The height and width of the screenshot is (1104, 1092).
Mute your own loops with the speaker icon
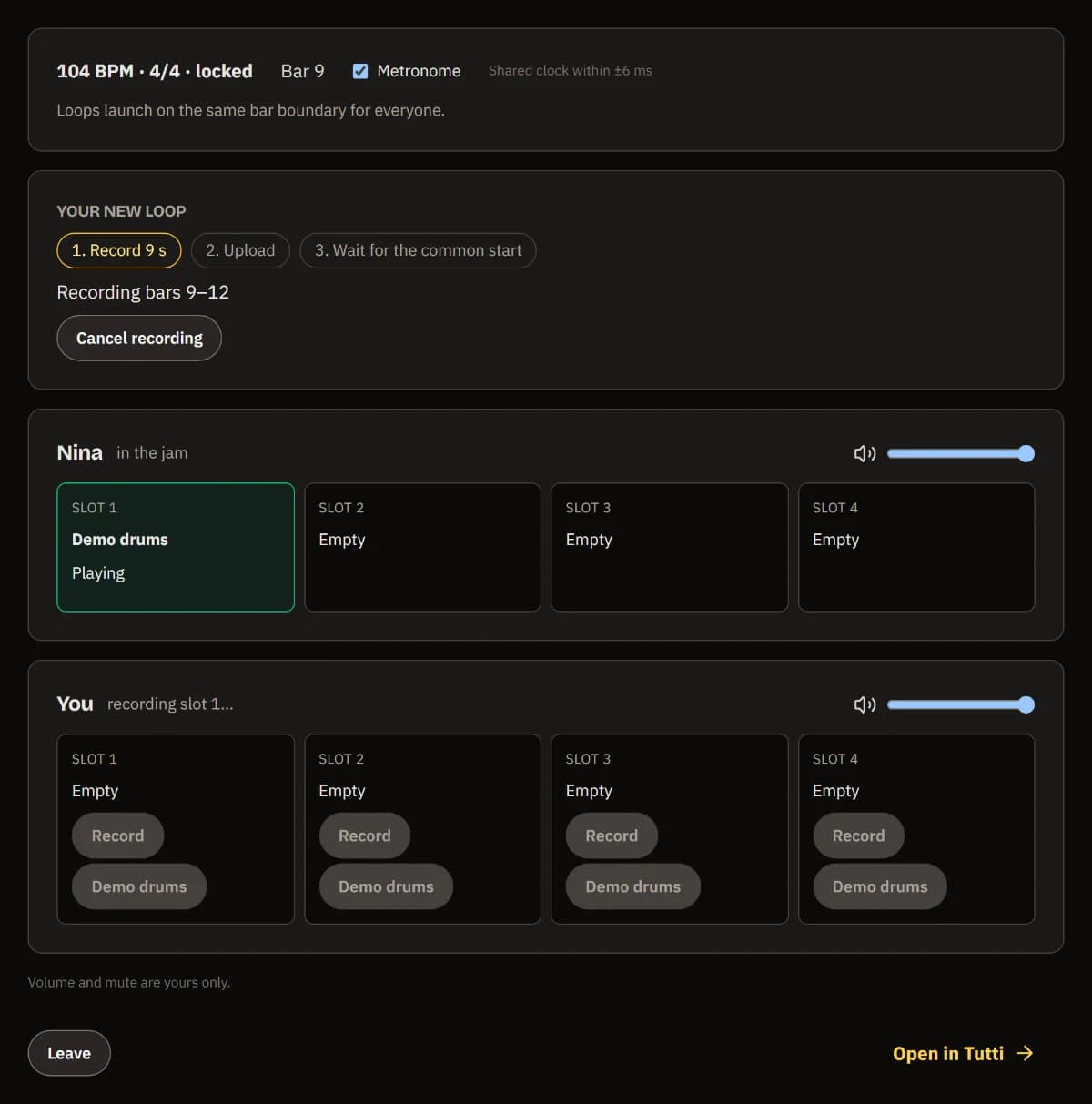(x=864, y=704)
